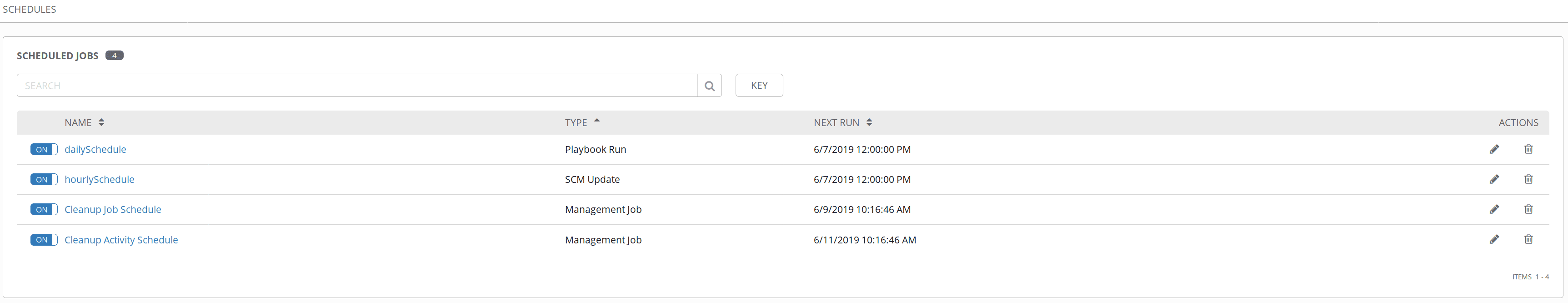Disable the hourlySchedule ON switch

[x=44, y=180]
